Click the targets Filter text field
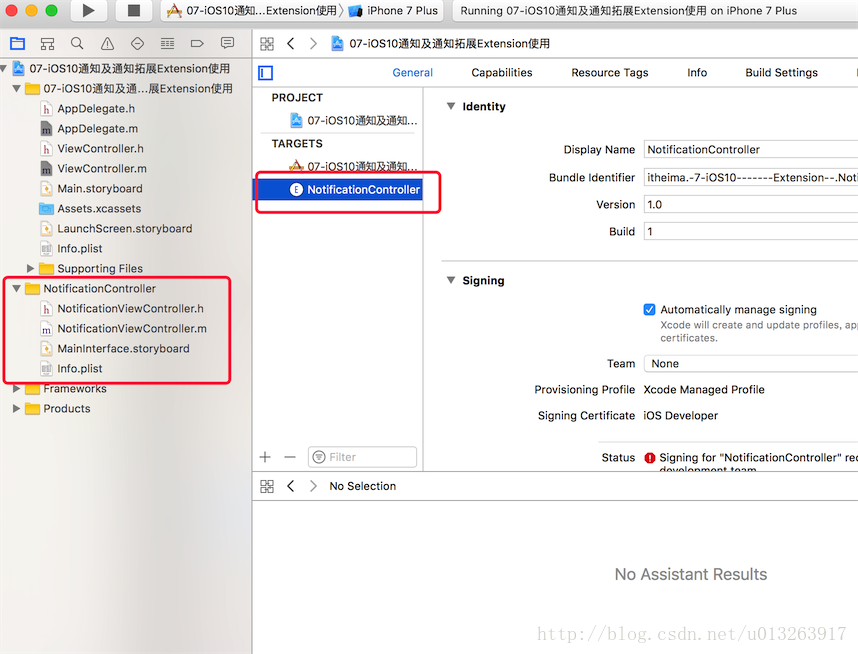Viewport: 858px width, 654px height. [362, 457]
